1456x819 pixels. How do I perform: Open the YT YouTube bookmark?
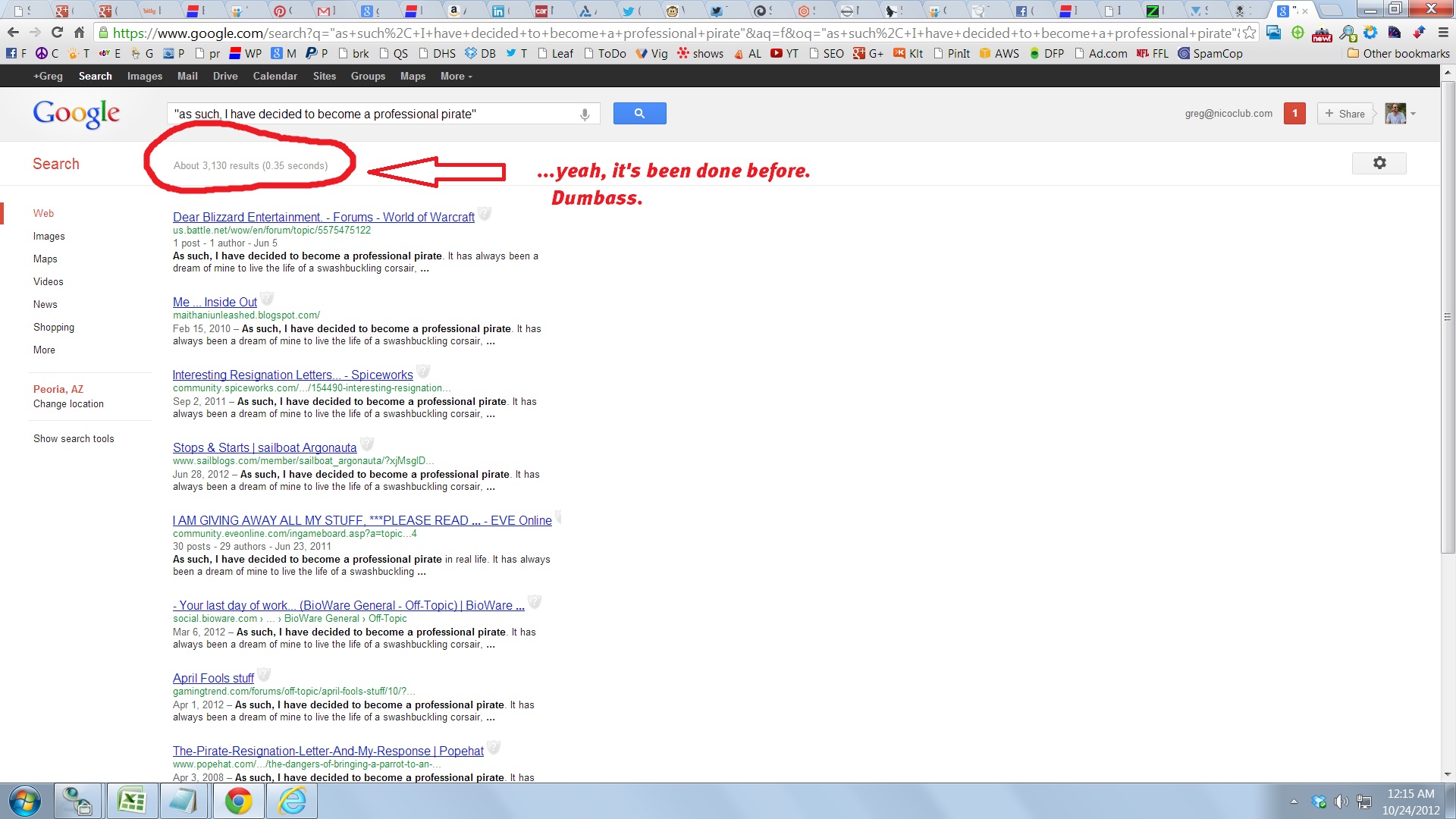click(x=785, y=54)
